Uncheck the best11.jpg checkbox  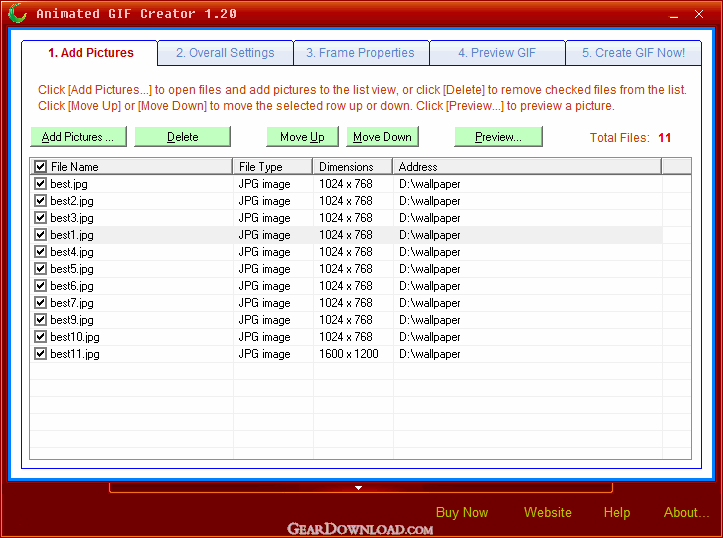tap(41, 354)
